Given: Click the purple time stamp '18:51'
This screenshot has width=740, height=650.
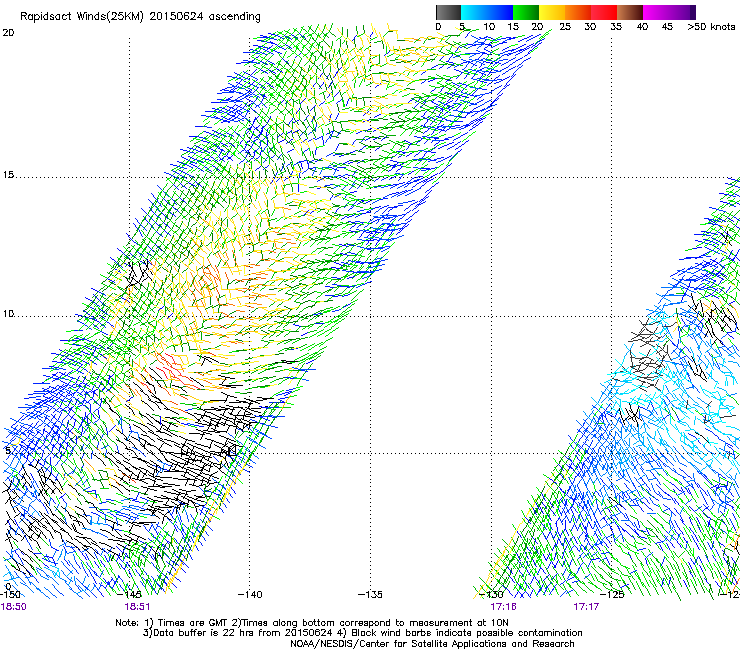Looking at the screenshot, I should tap(137, 607).
